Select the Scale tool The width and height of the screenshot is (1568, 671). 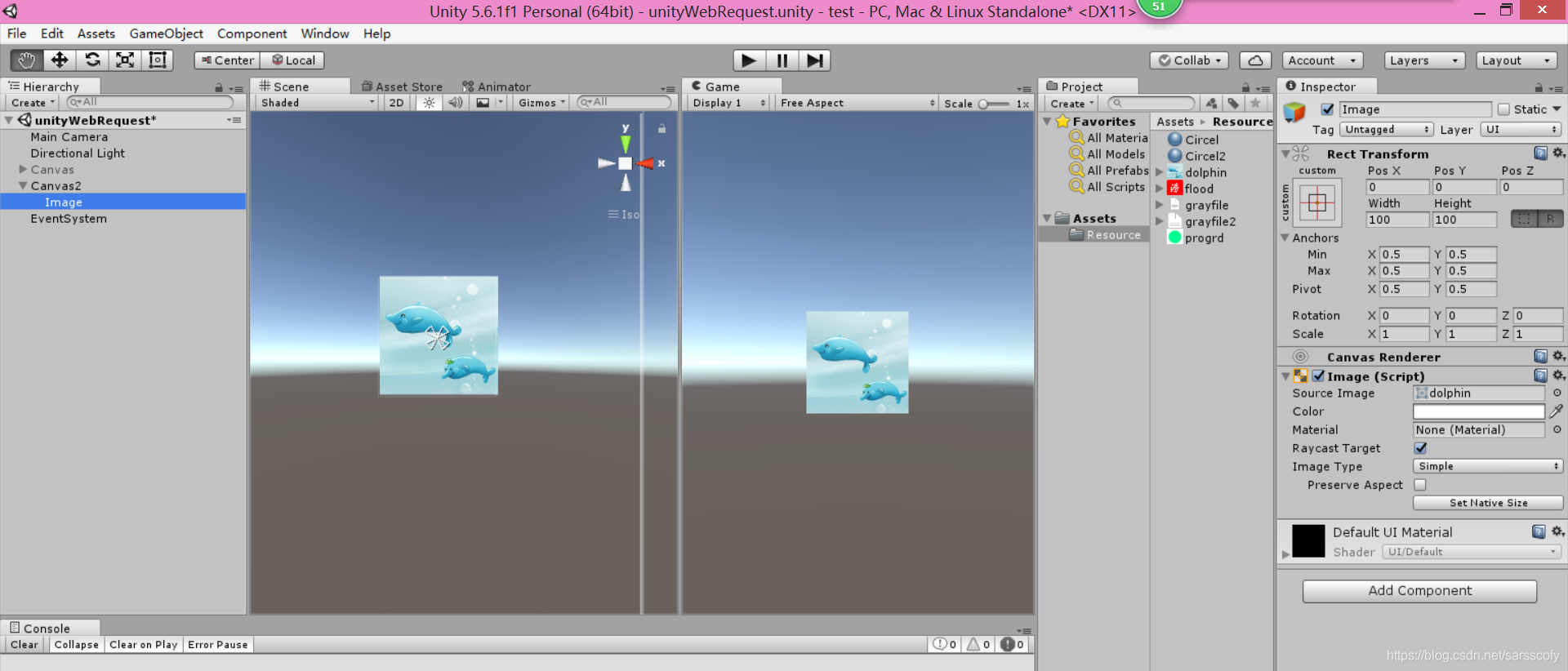tap(125, 60)
